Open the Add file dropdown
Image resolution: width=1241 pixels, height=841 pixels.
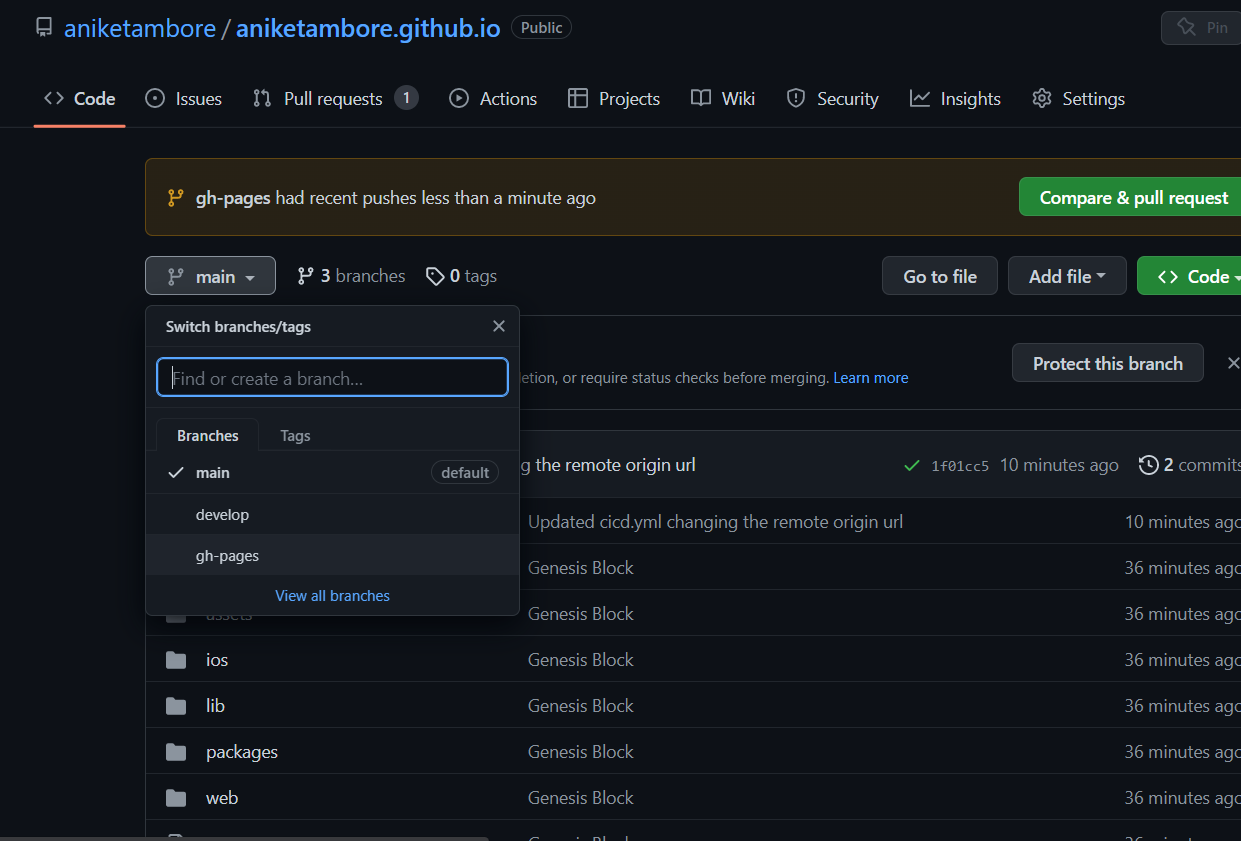[1067, 276]
